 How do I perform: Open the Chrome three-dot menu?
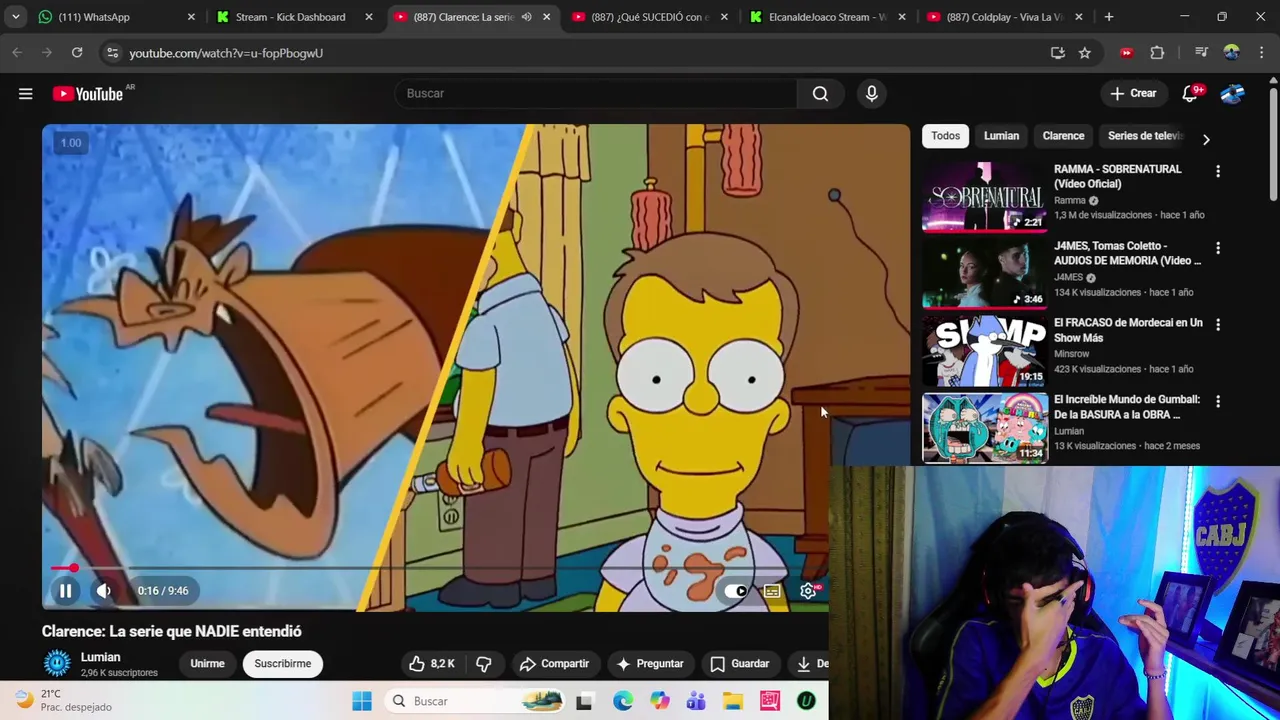coord(1260,53)
